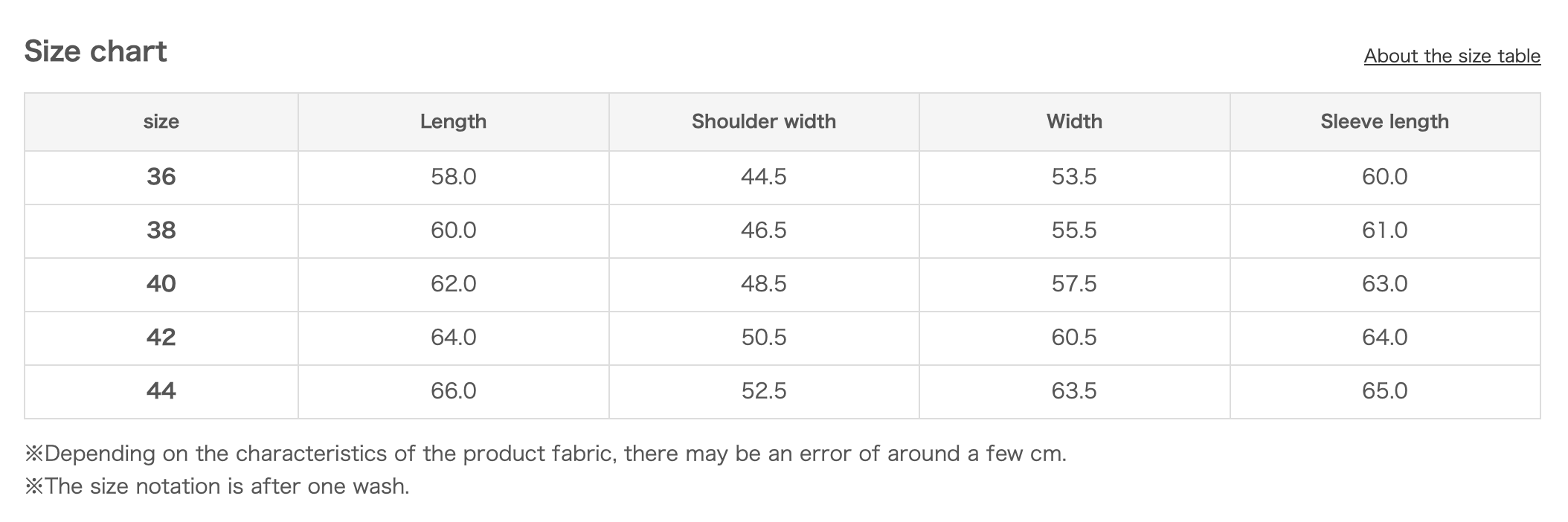Click the Shoulder width column header

tap(763, 121)
